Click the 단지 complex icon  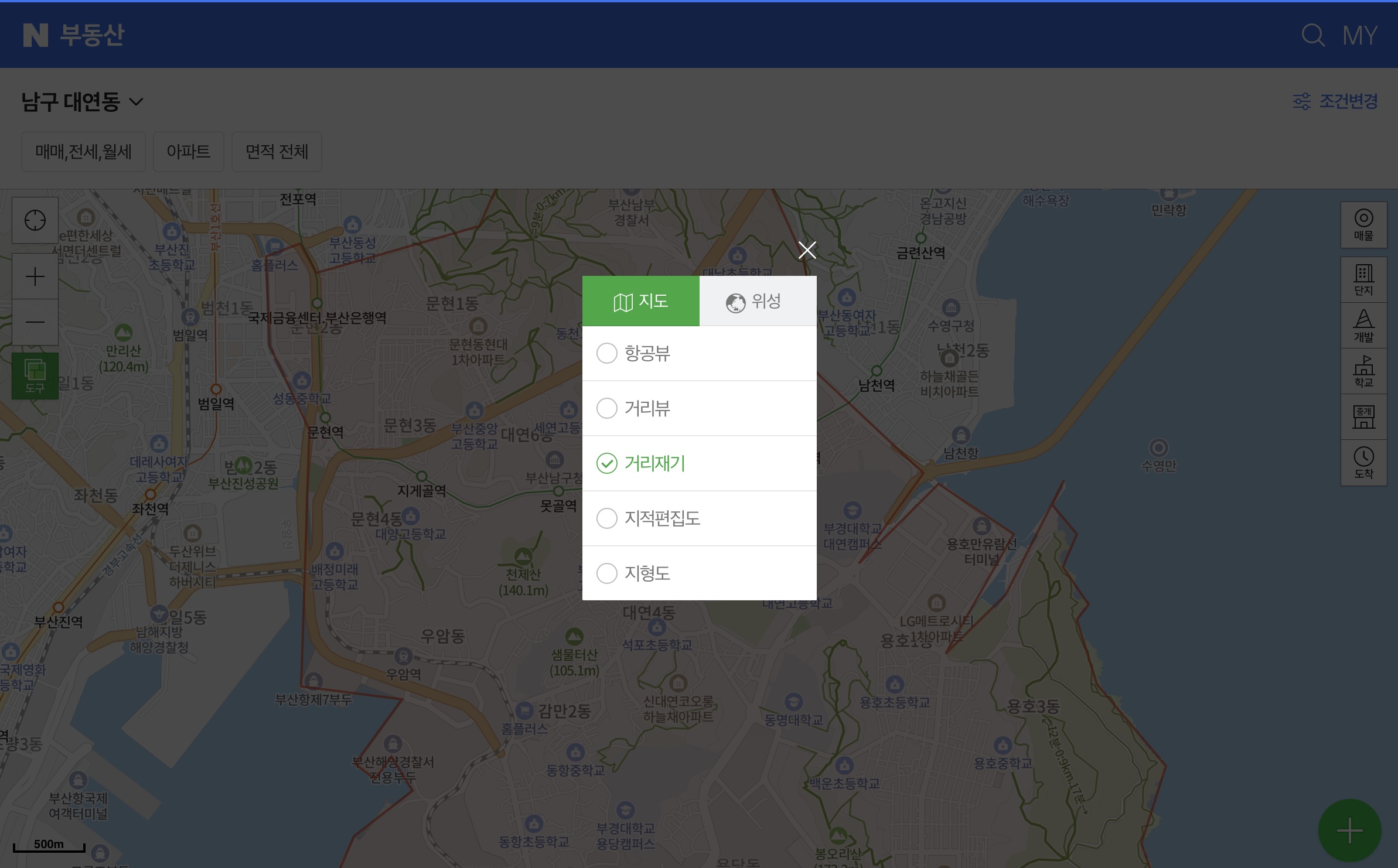[1363, 279]
